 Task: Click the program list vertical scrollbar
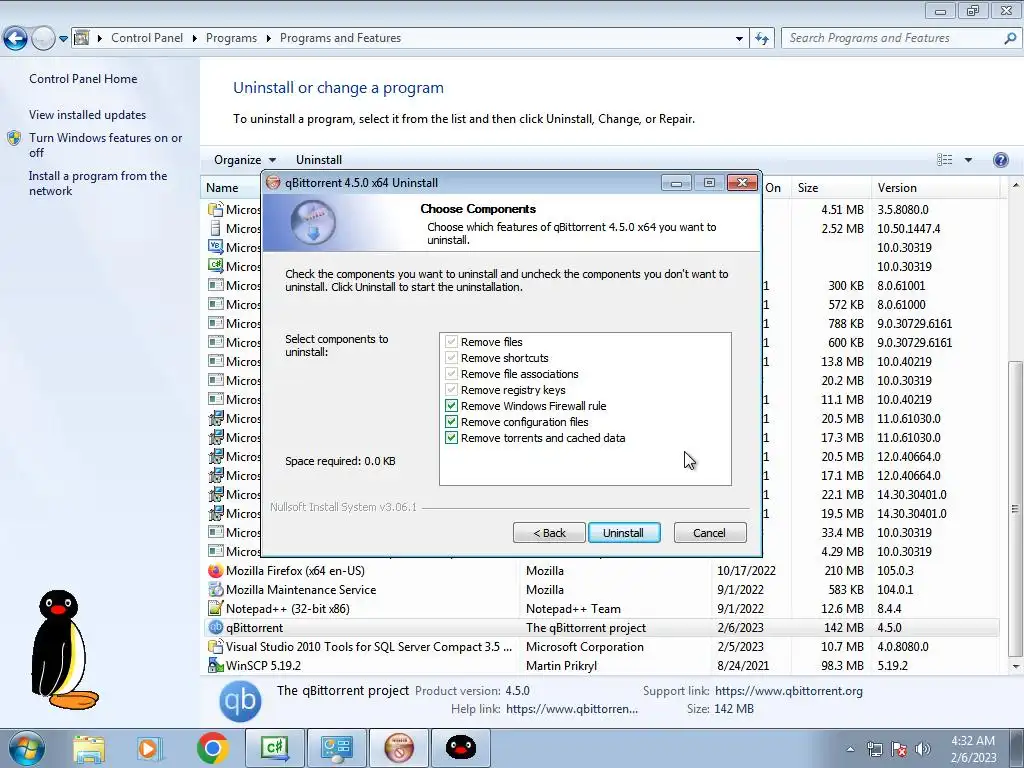coord(1014,509)
